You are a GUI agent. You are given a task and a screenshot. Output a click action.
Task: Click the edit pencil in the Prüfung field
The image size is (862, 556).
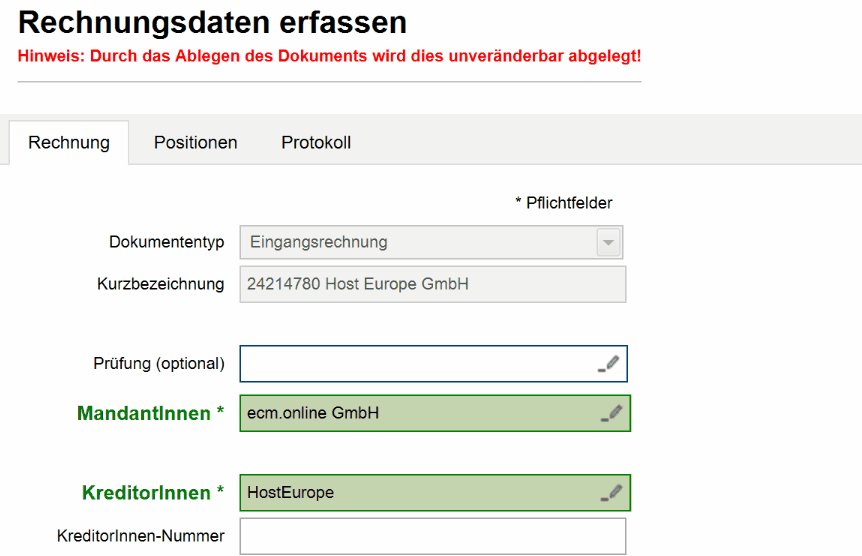(x=609, y=364)
